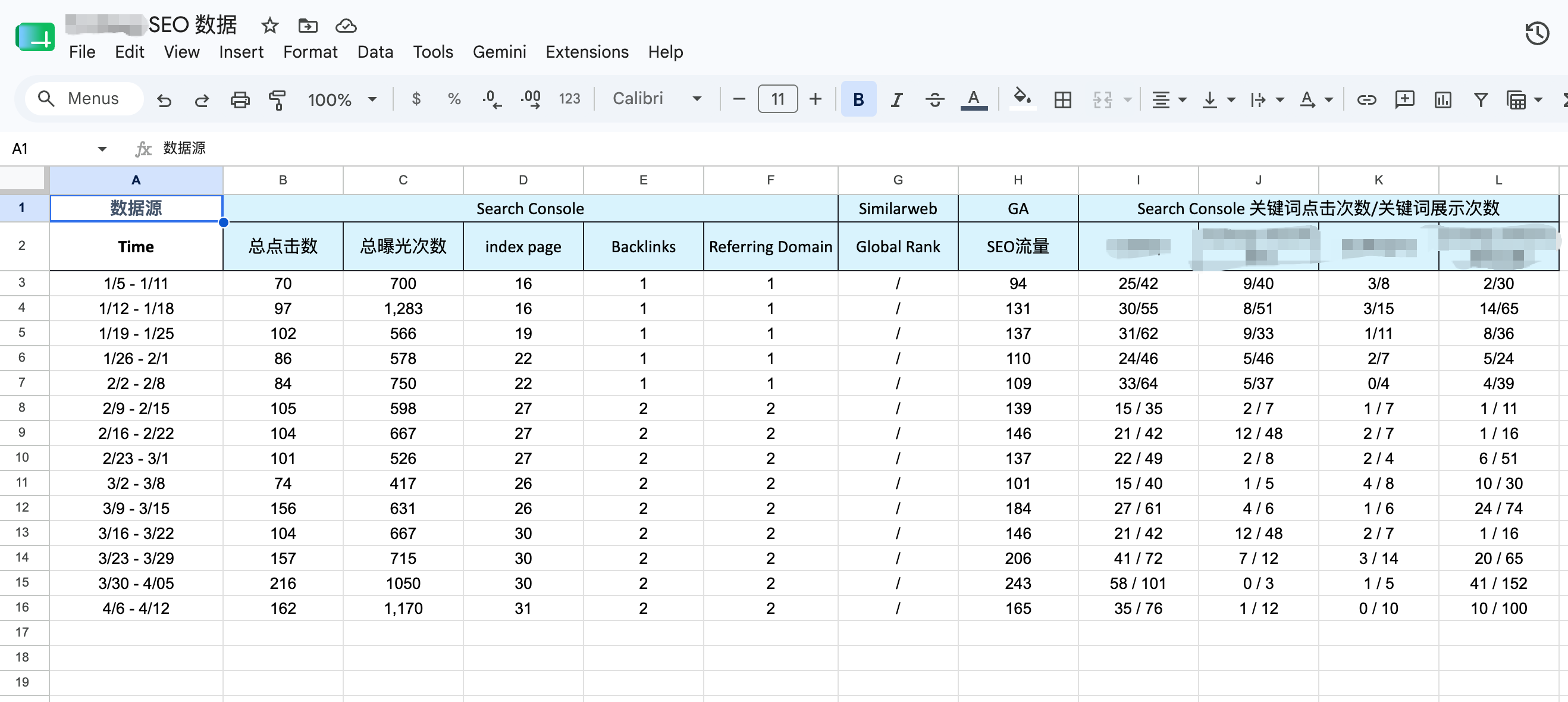The height and width of the screenshot is (702, 1568).
Task: Select the Global Rank header cell
Action: point(898,246)
